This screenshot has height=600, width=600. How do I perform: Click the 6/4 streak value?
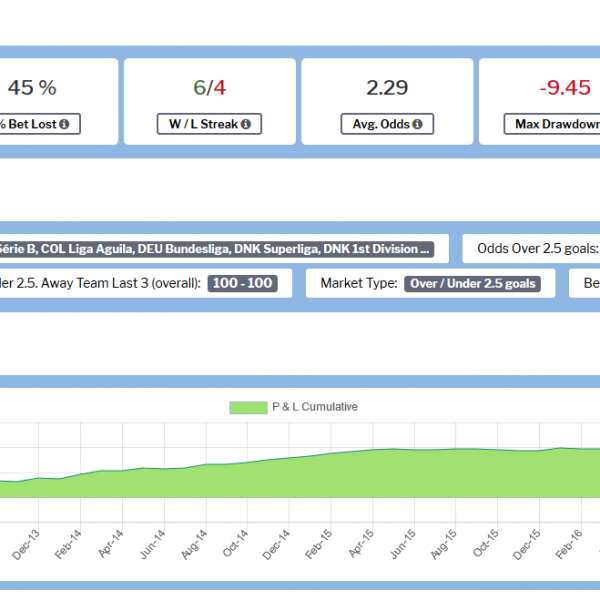point(209,88)
